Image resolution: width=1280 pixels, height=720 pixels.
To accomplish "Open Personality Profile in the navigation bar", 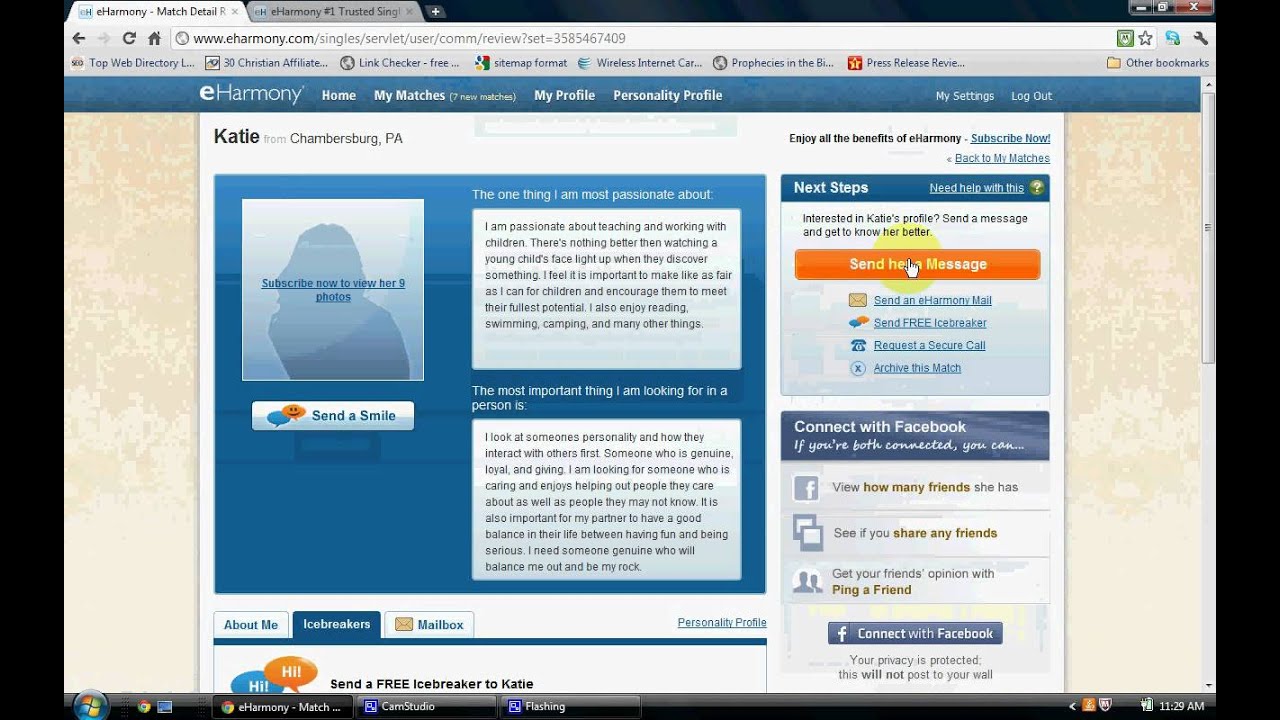I will point(667,95).
